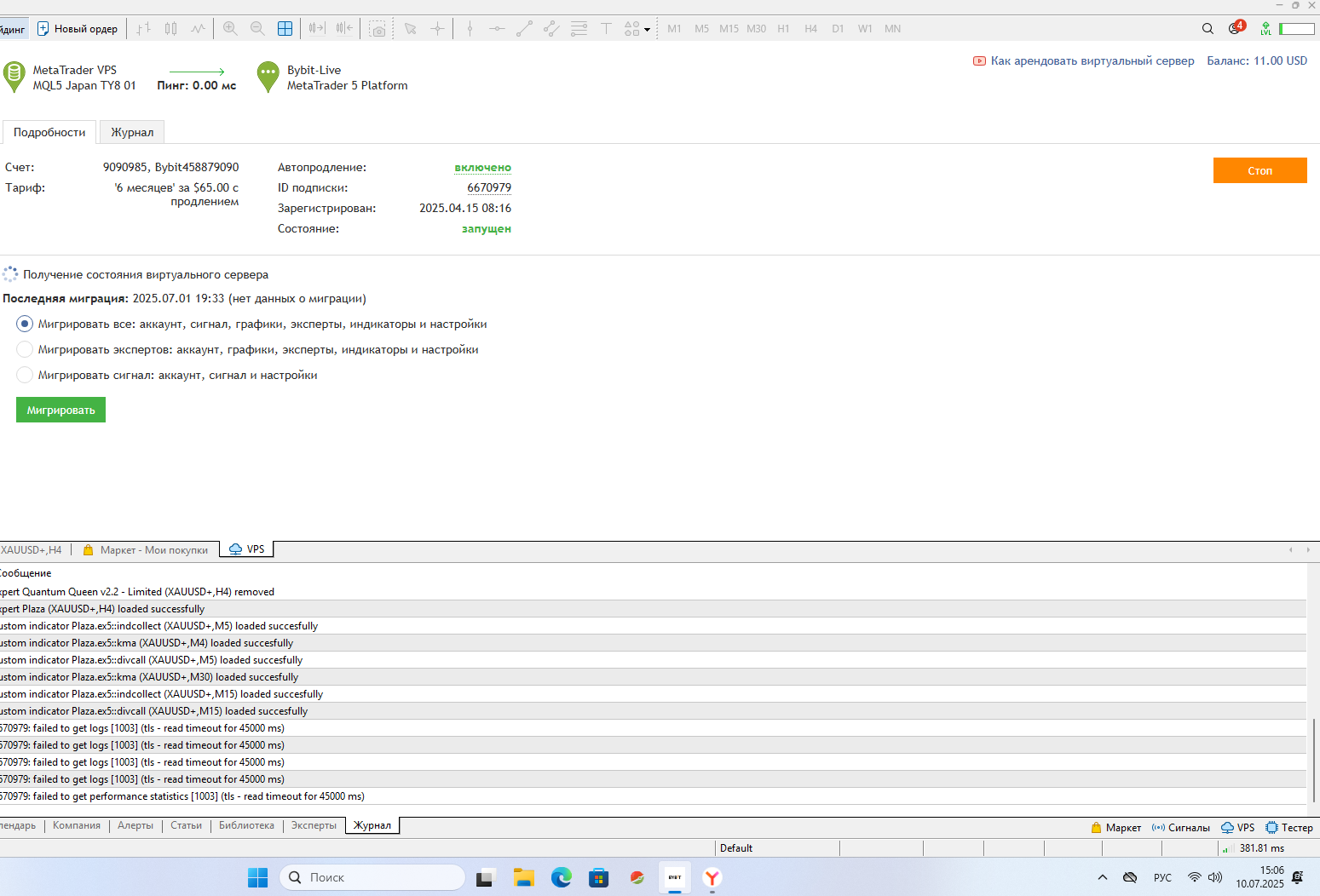Click the New Order button
The image size is (1320, 896).
point(78,29)
